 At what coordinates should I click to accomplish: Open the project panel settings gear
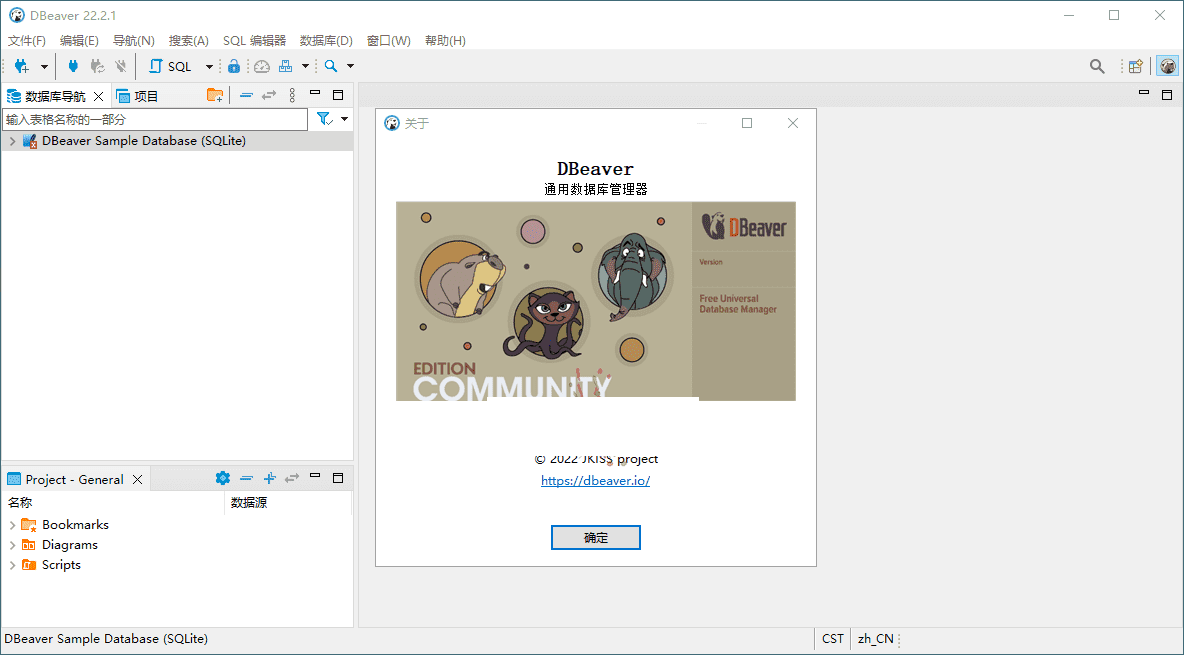click(x=223, y=478)
